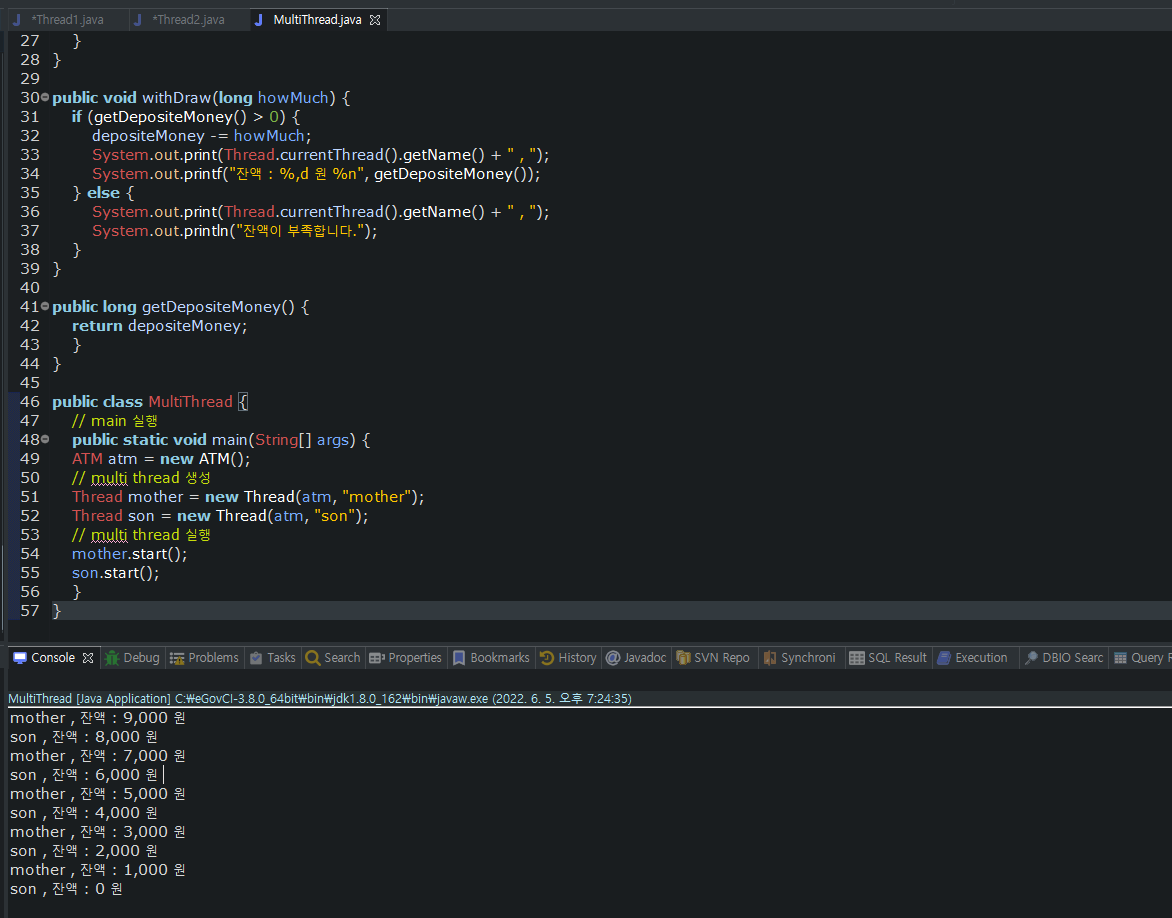1172x918 pixels.
Task: Click 'depositeMoney -= howMuch;' on line 32
Action: tap(202, 136)
